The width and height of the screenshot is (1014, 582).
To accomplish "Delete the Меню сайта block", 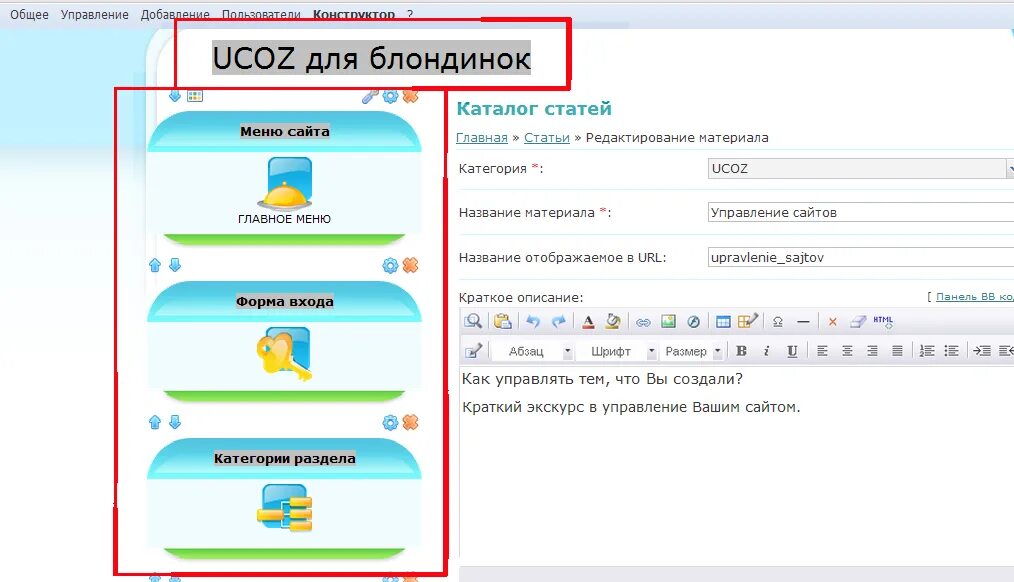I will click(411, 96).
